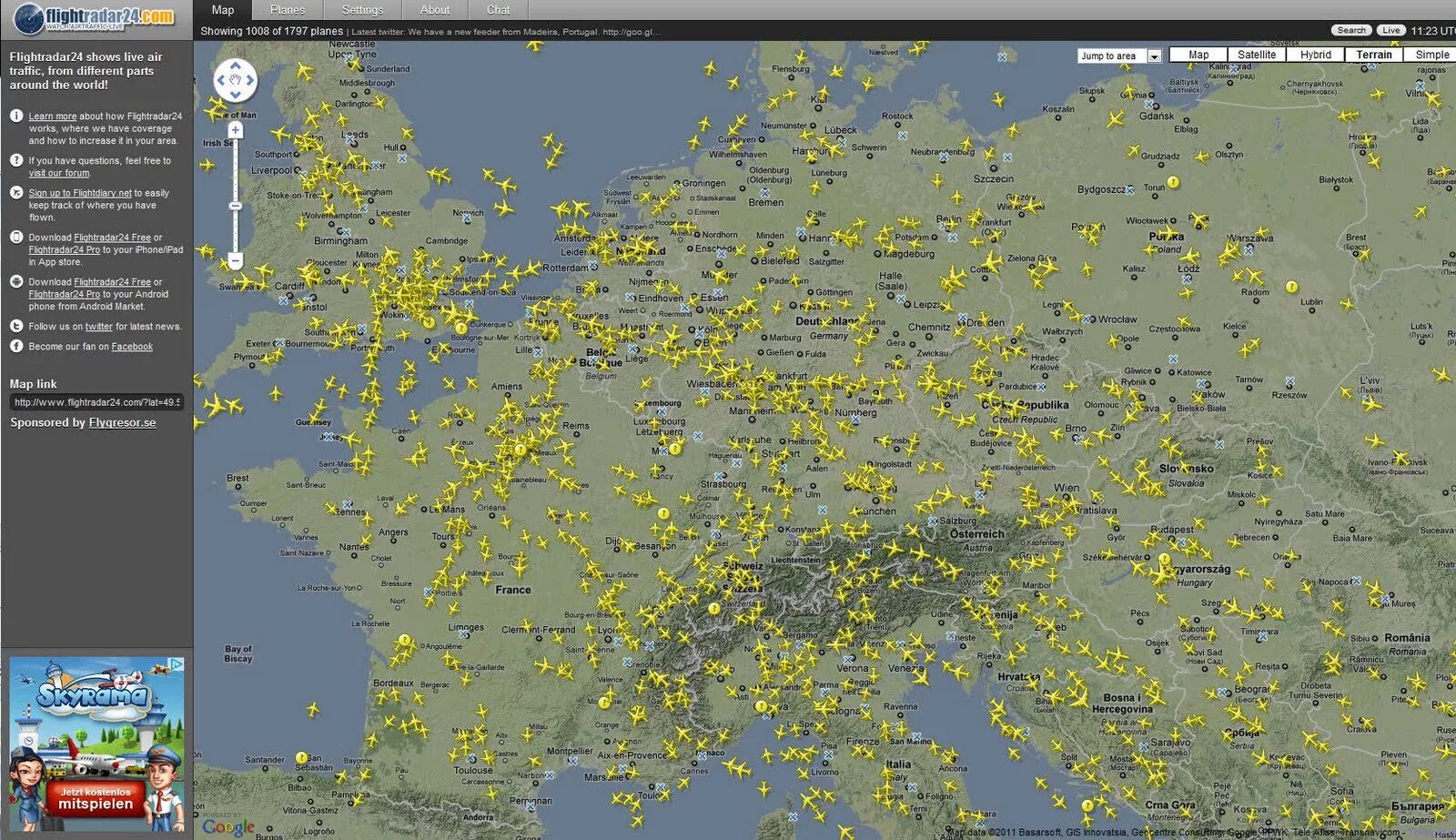Open the twitter link
1456x840 pixels.
[x=99, y=327]
